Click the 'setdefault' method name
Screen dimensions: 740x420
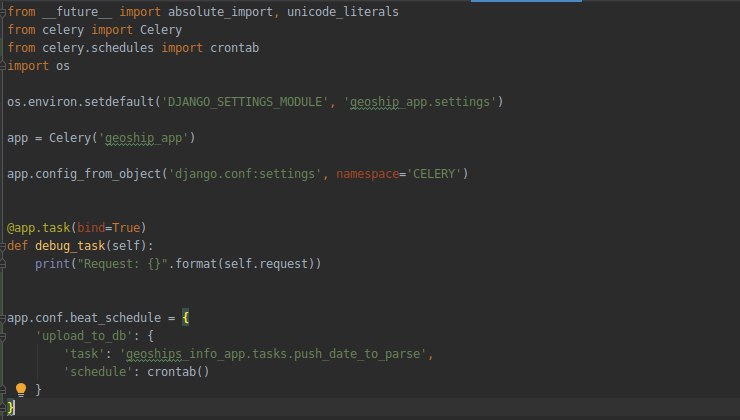119,102
